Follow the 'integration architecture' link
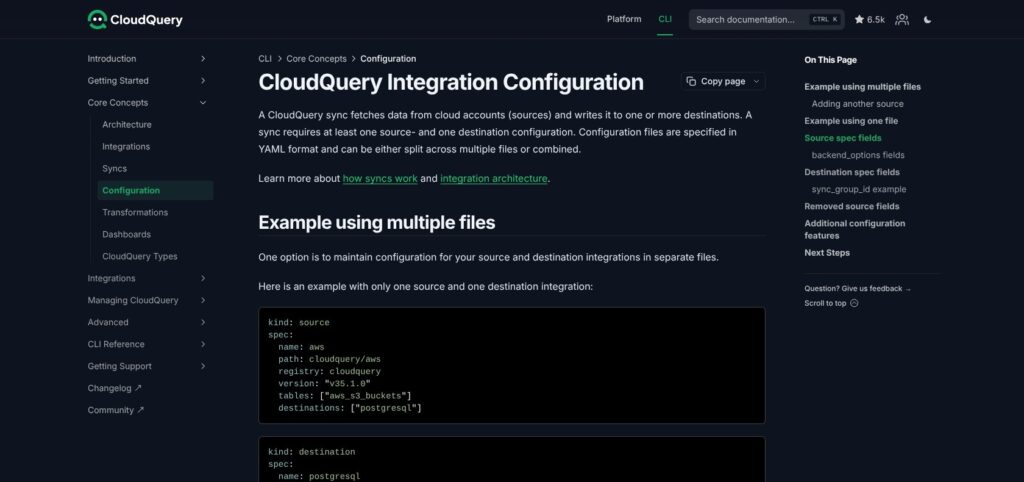Screen dimensions: 1024x482 [494, 178]
